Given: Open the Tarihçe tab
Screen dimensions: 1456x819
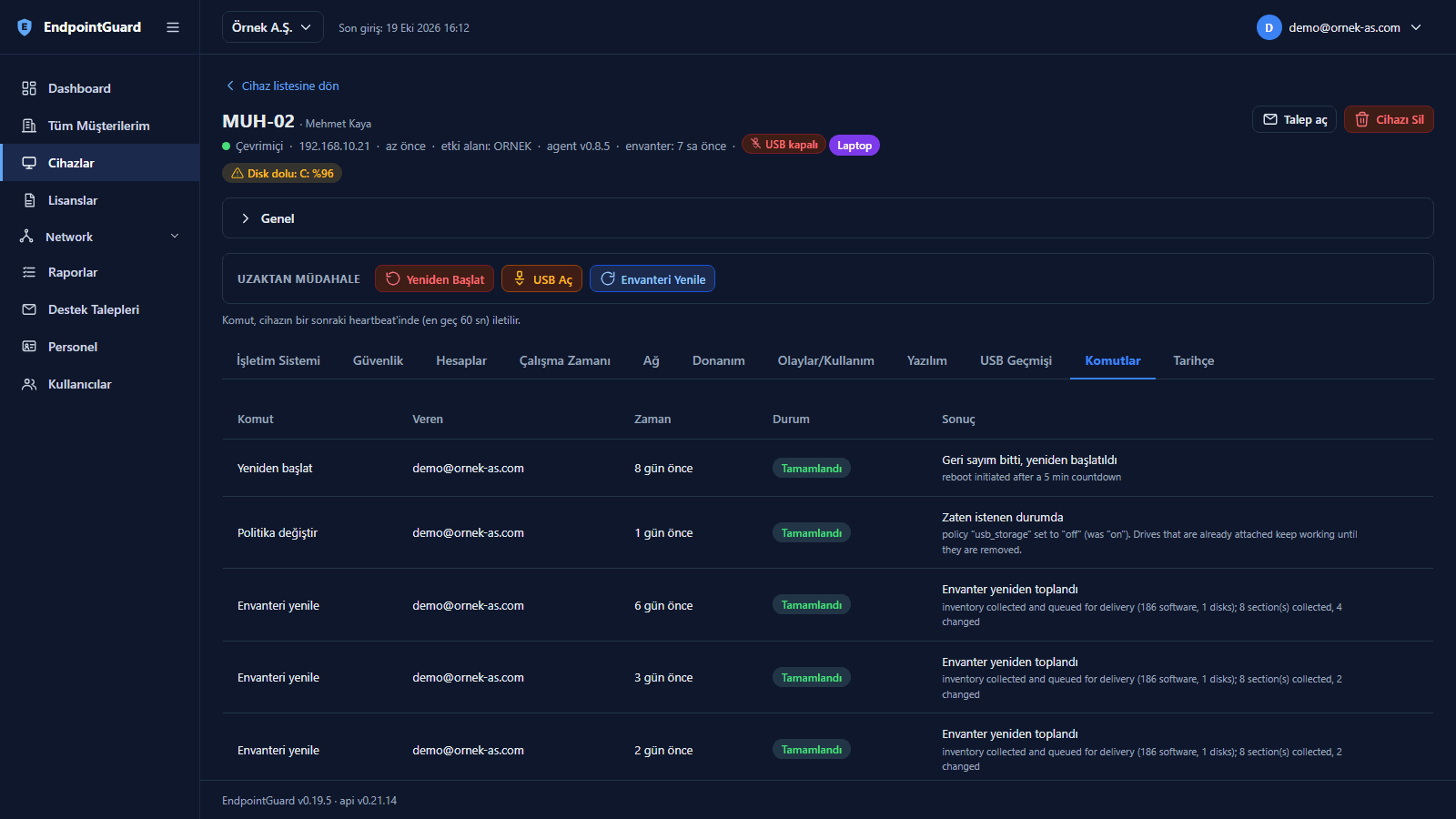Looking at the screenshot, I should [1193, 360].
